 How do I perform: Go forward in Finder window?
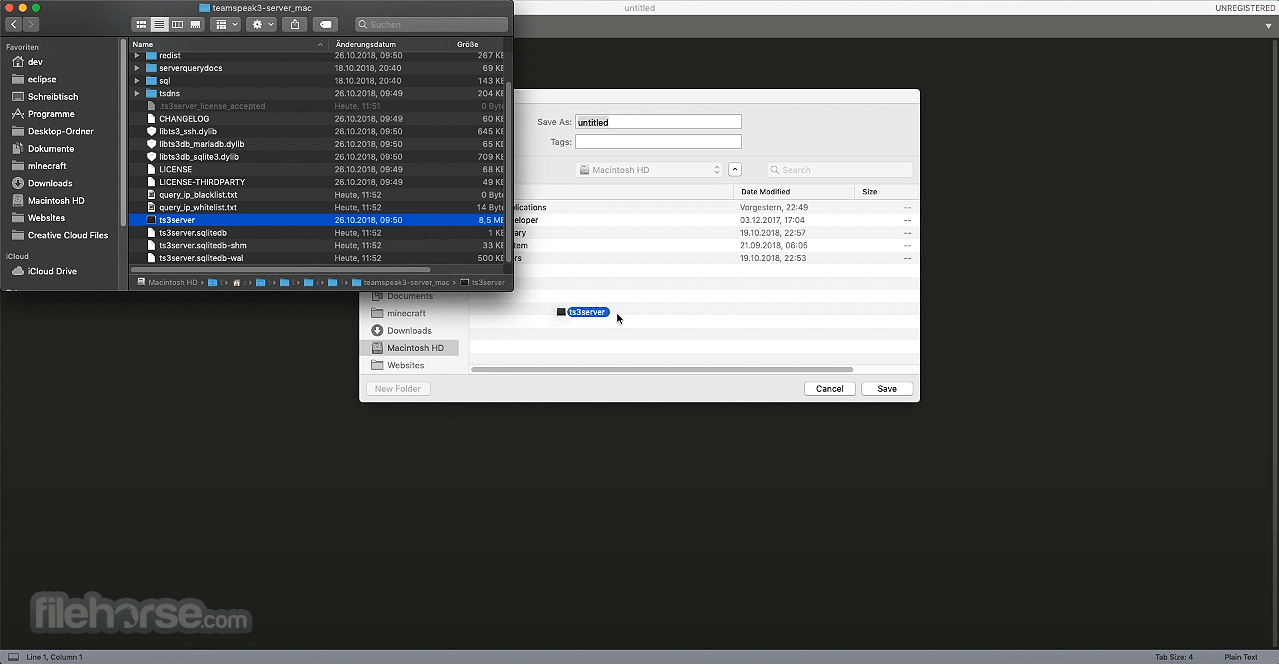32,24
